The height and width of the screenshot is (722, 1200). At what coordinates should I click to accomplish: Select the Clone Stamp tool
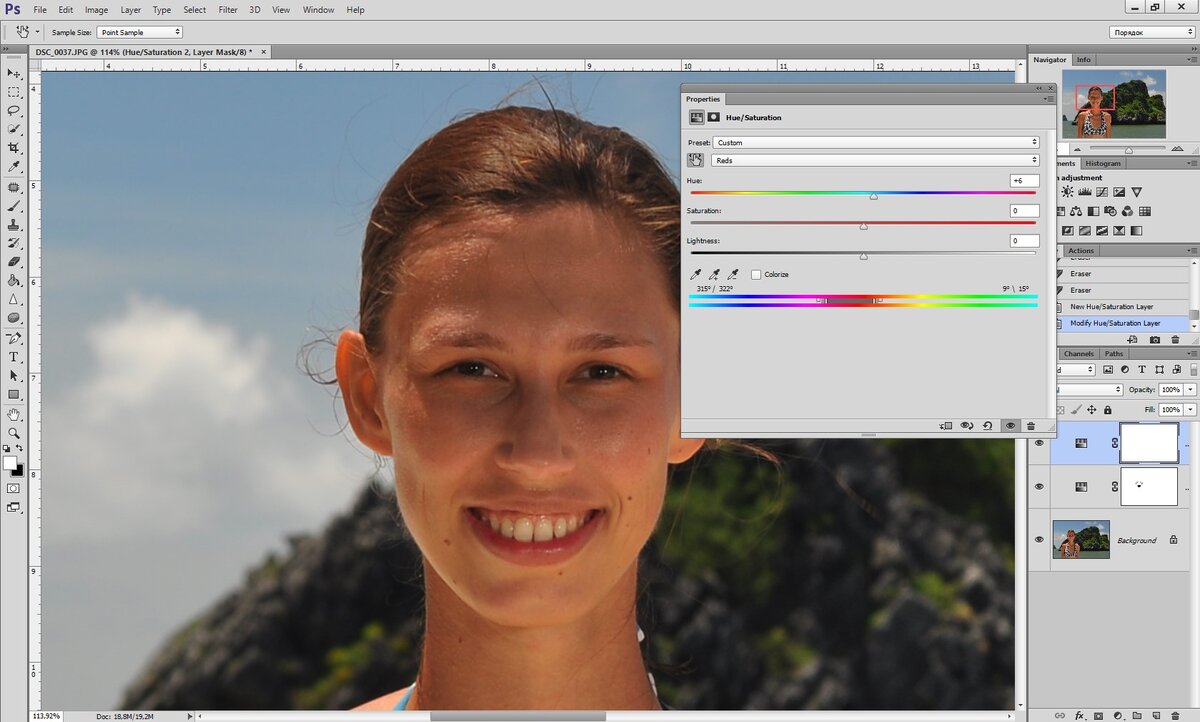pos(14,225)
